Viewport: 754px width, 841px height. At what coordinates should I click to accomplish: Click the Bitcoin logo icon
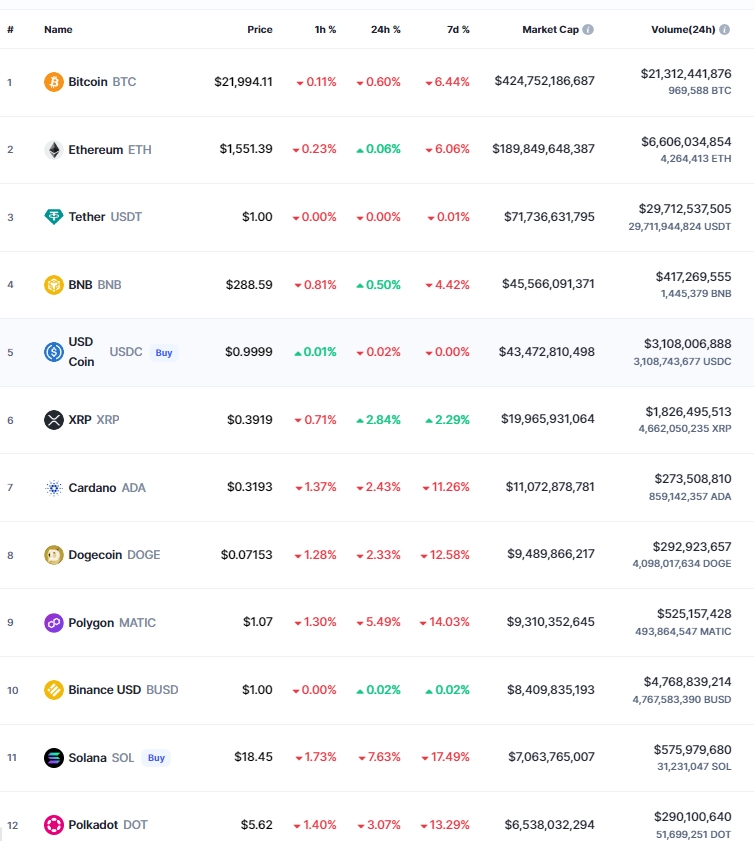(54, 82)
